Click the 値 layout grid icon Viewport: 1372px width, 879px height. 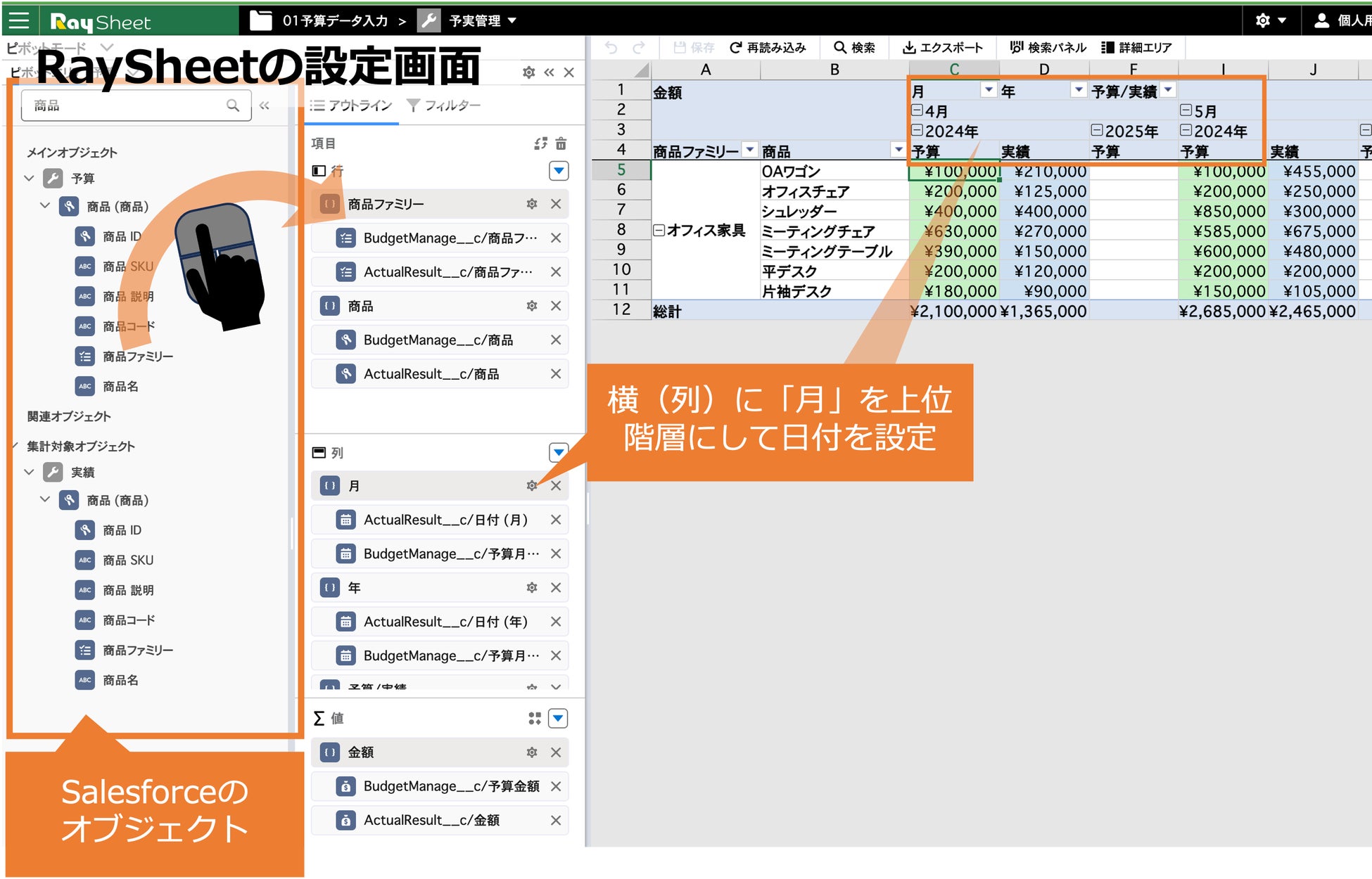(x=535, y=718)
